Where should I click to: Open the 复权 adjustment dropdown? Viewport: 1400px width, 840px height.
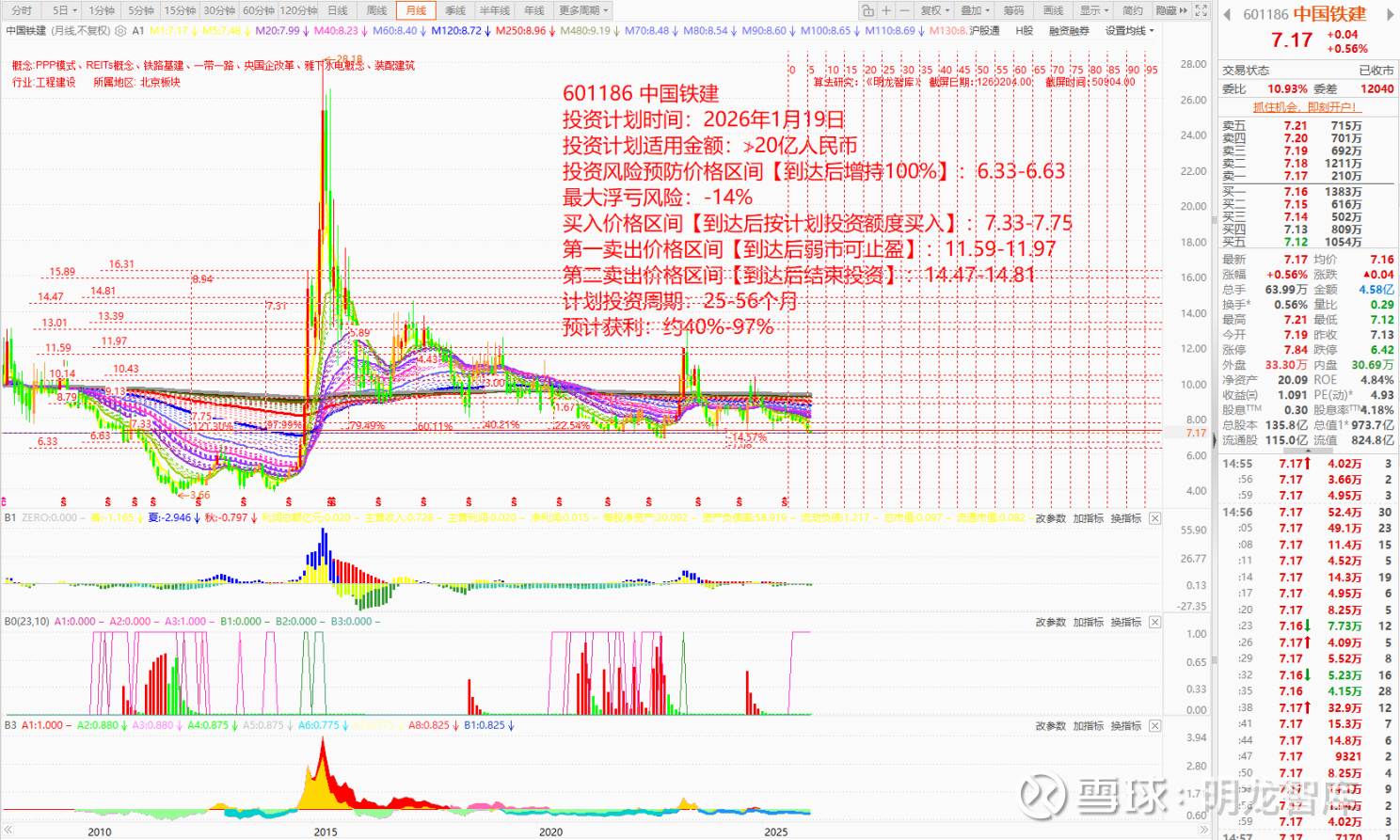pos(933,10)
